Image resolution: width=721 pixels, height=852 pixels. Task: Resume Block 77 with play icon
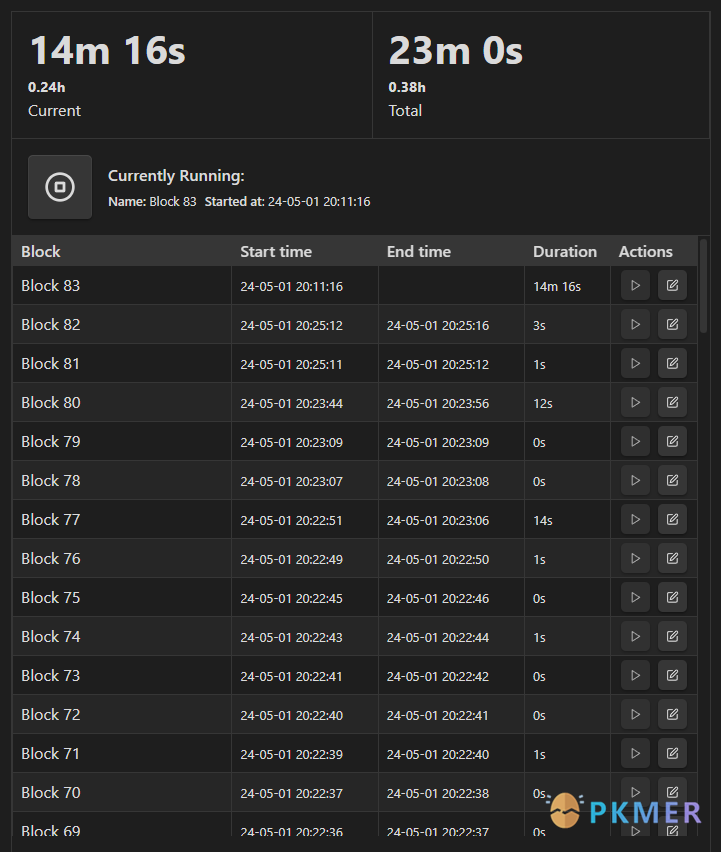coord(635,520)
